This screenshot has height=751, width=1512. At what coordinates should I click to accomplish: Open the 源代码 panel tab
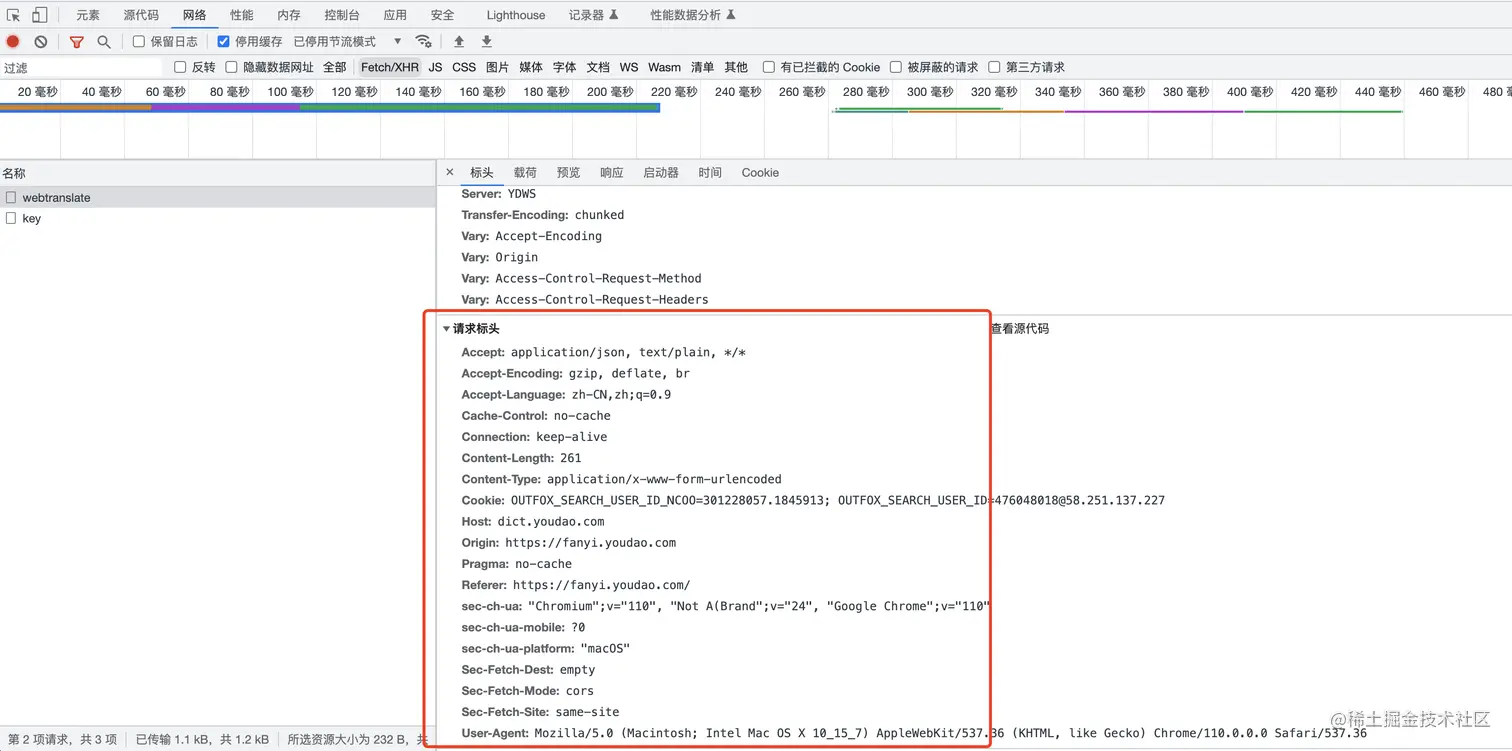141,15
